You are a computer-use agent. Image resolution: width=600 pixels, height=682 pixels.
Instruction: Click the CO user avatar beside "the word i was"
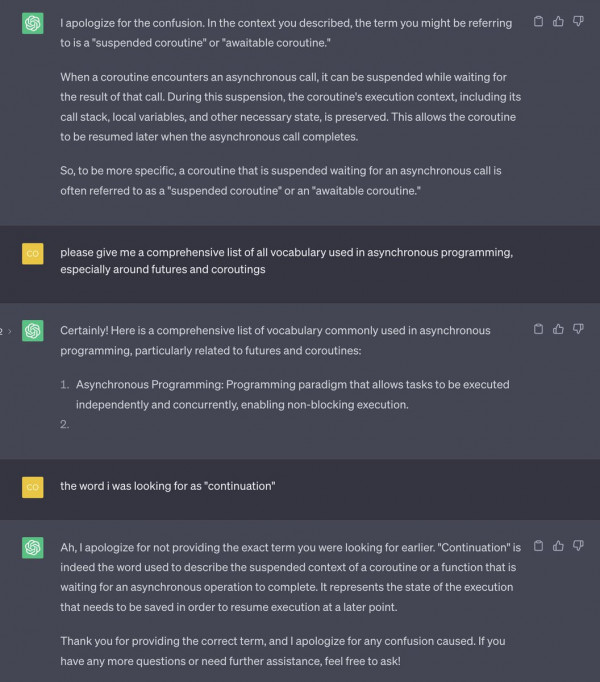coord(33,487)
